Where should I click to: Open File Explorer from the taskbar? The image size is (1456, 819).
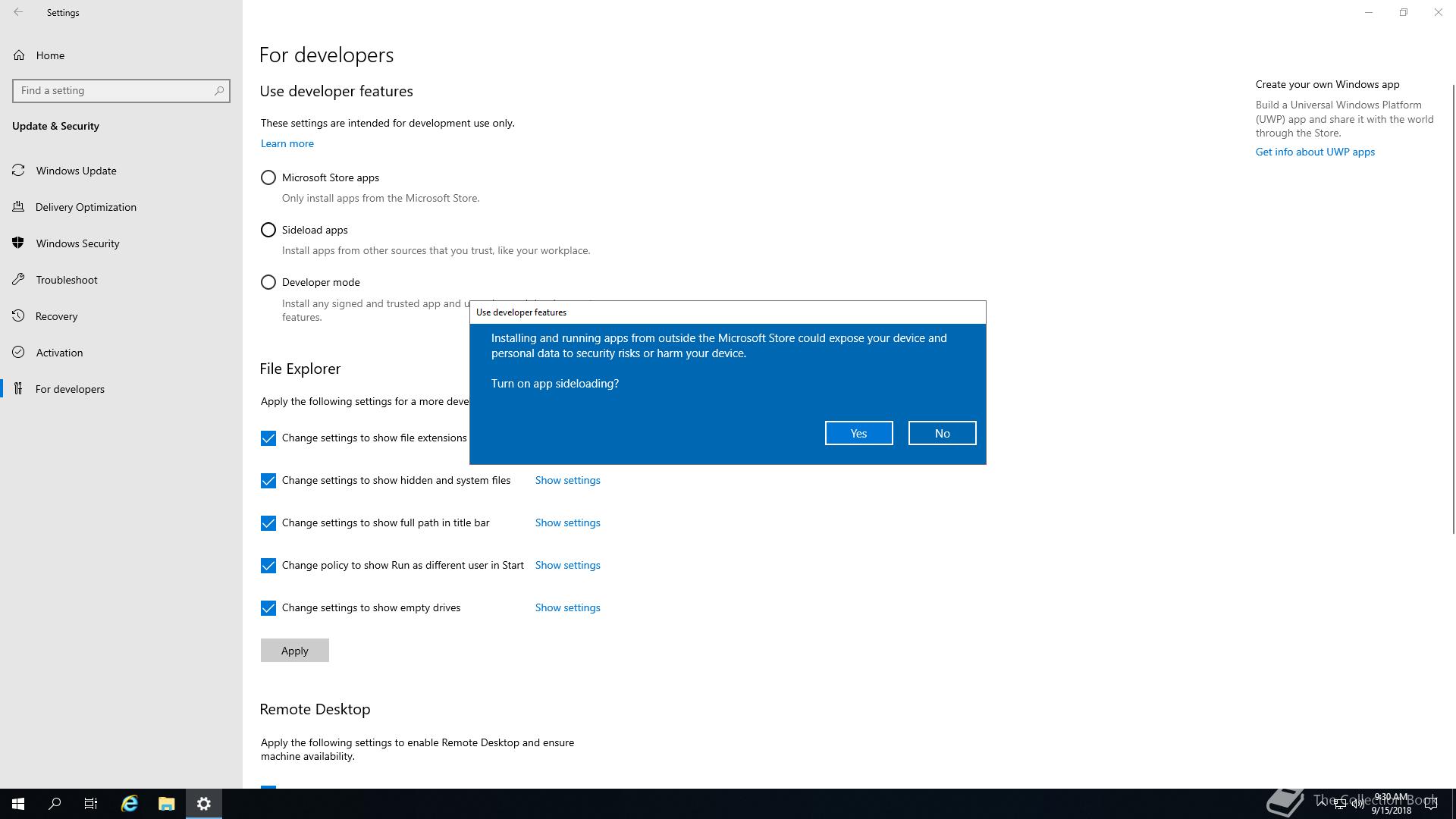point(167,804)
